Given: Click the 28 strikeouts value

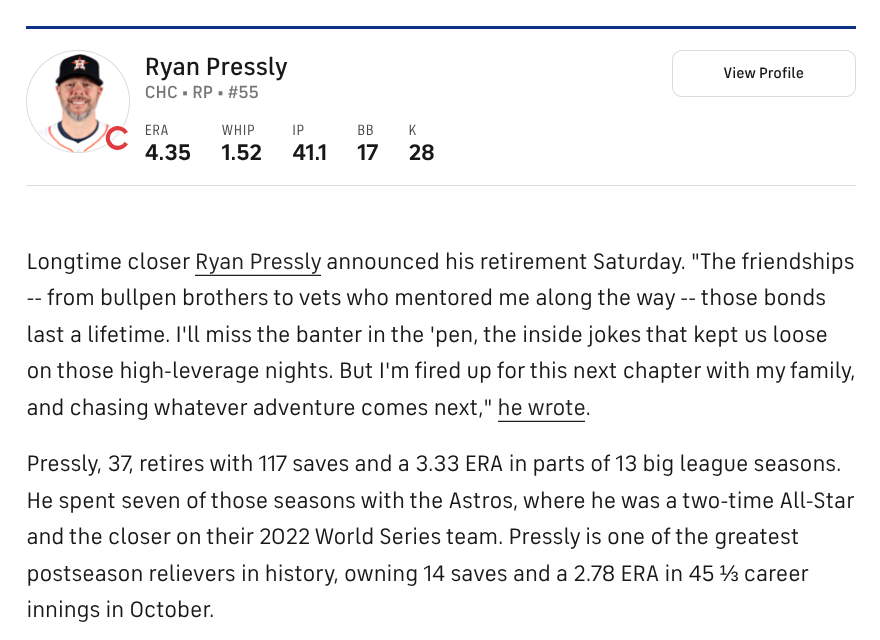Looking at the screenshot, I should pyautogui.click(x=421, y=153).
